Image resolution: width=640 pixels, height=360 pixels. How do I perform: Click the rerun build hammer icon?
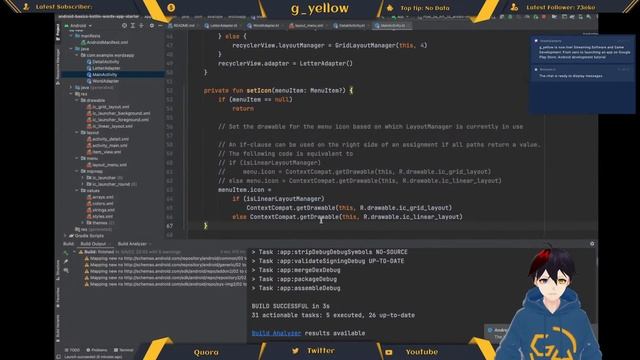66,253
